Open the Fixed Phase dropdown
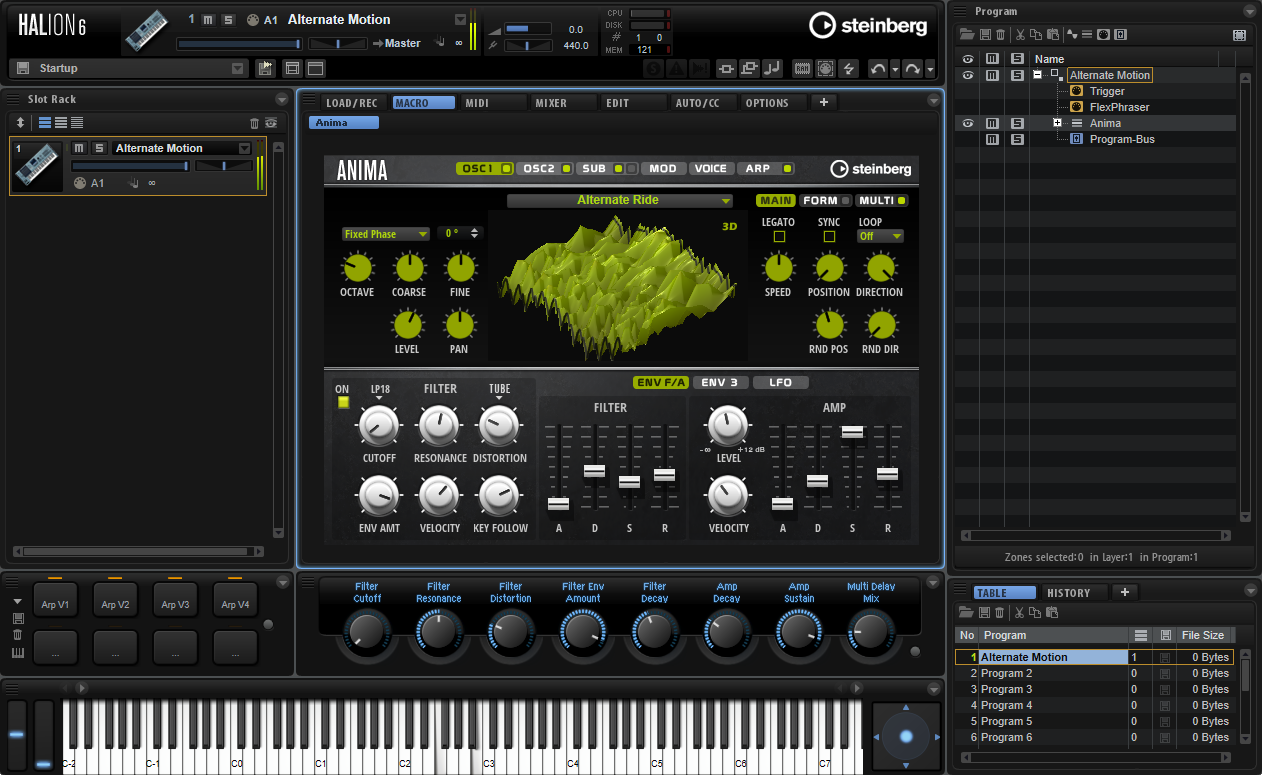This screenshot has width=1262, height=775. click(385, 234)
